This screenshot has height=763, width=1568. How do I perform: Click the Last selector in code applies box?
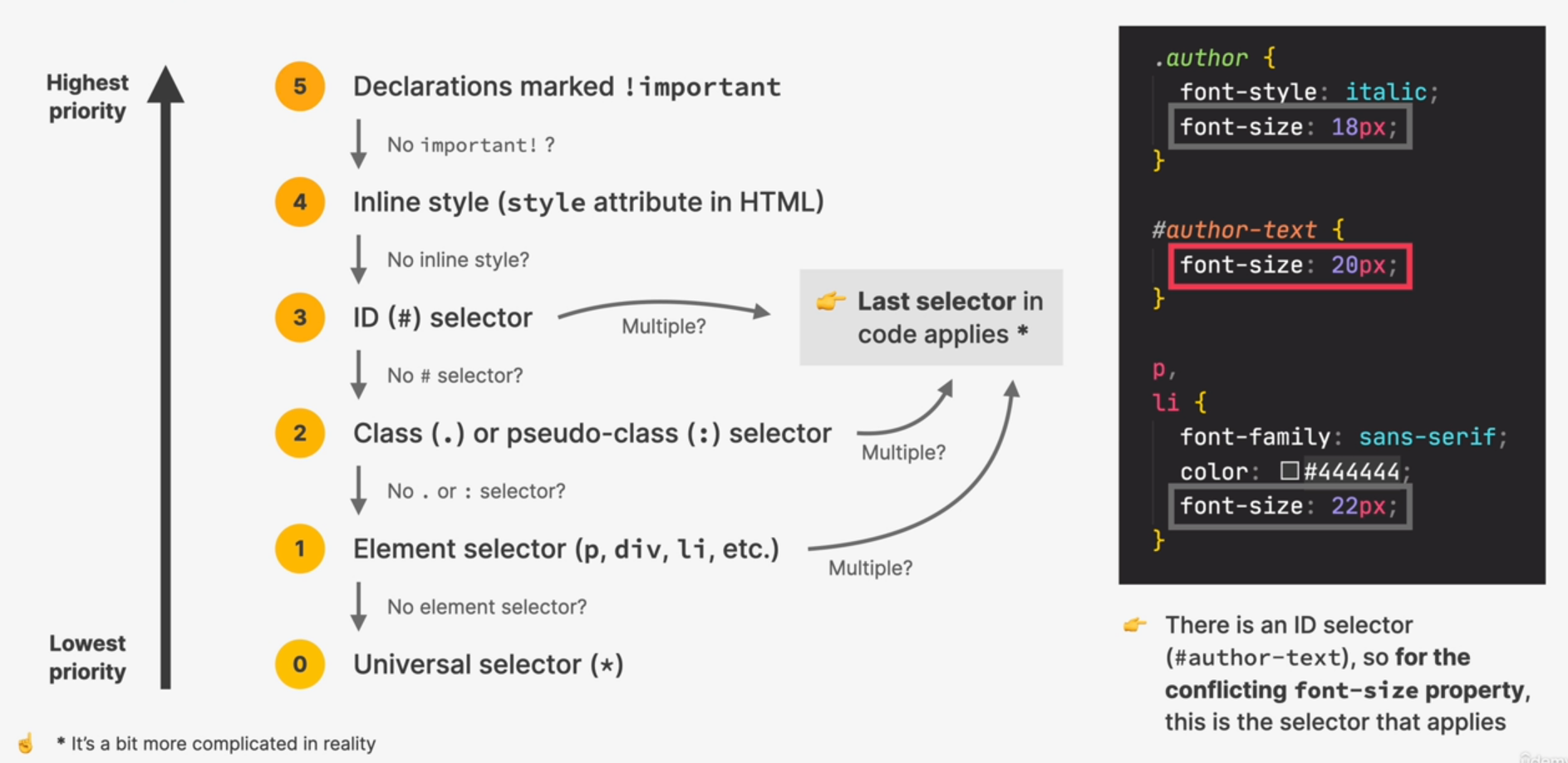(931, 318)
